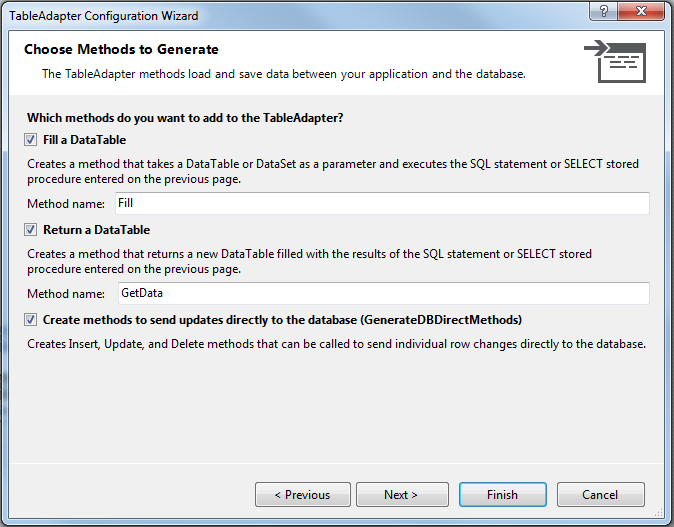Uncheck the Return a DataTable checkbox
The image size is (674, 527).
pyautogui.click(x=30, y=230)
